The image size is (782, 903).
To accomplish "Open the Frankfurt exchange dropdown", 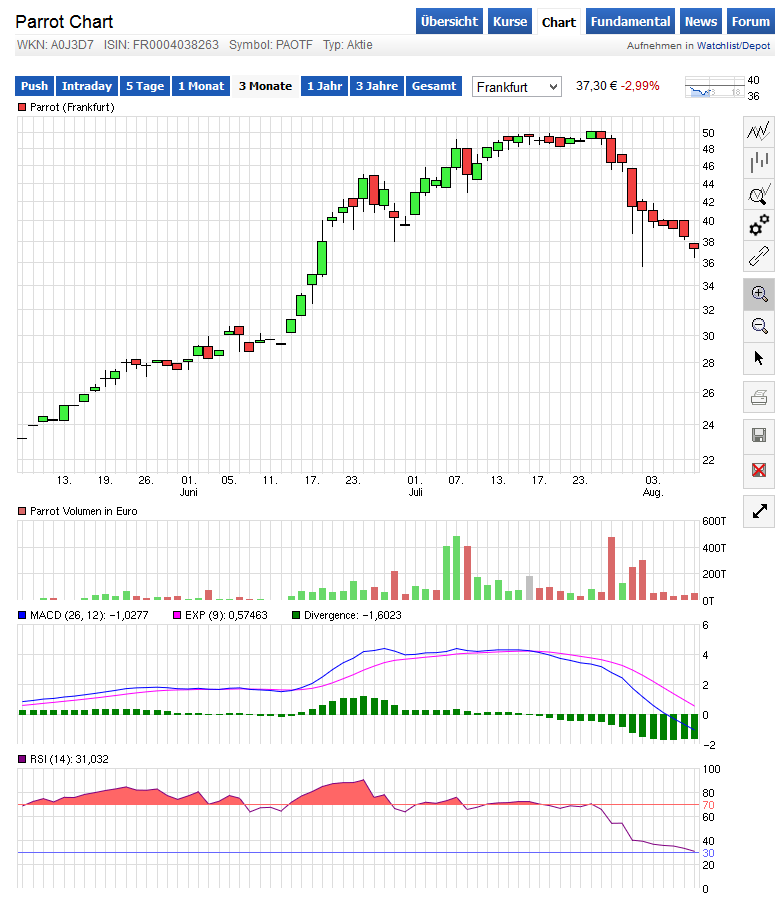I will [517, 87].
